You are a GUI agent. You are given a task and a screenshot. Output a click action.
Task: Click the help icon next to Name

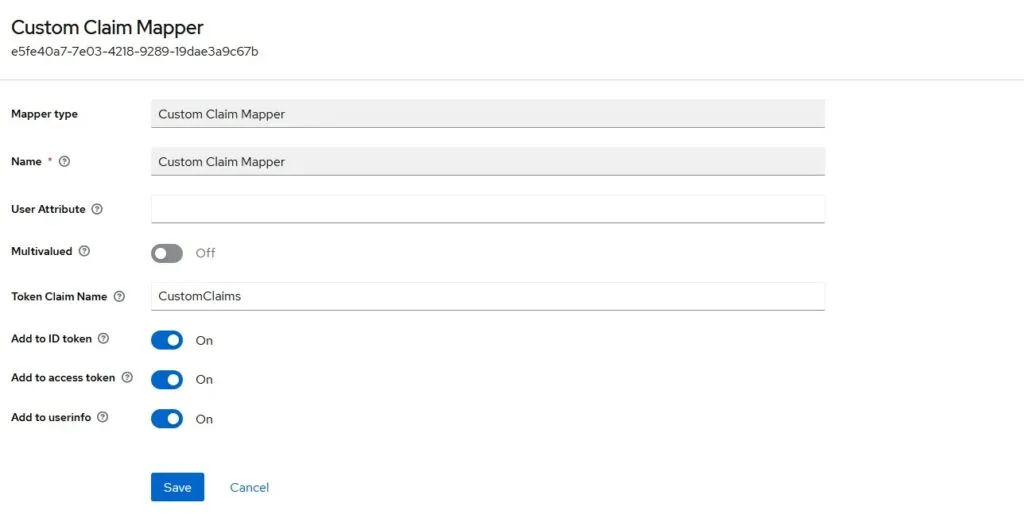65,161
